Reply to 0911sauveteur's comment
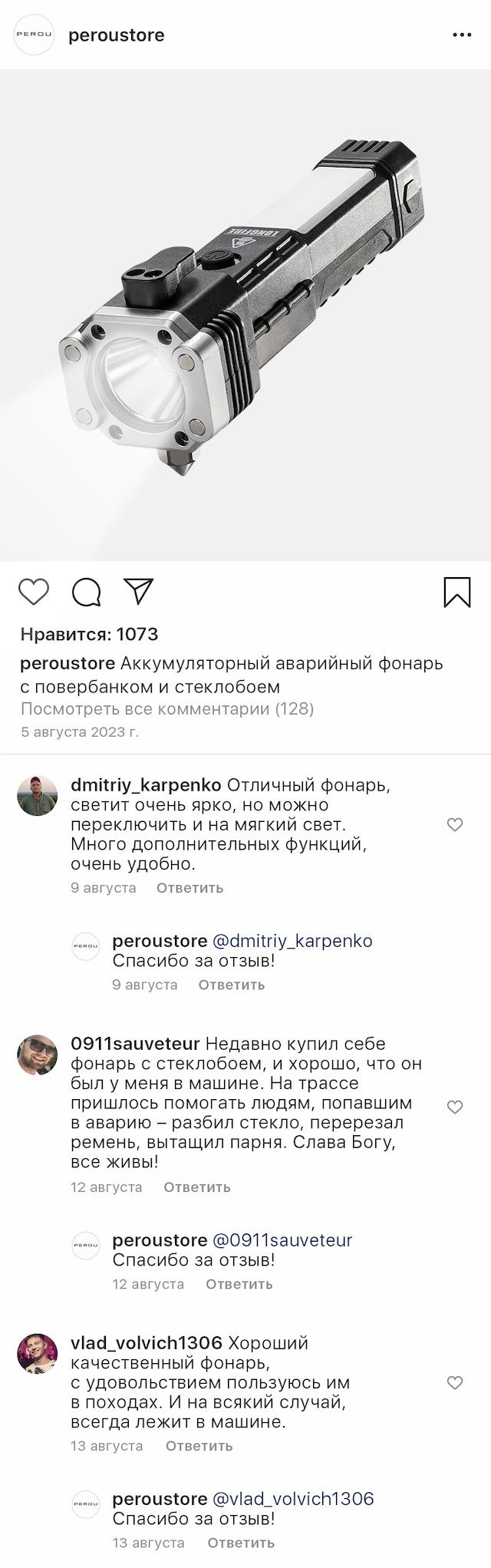 197,1187
